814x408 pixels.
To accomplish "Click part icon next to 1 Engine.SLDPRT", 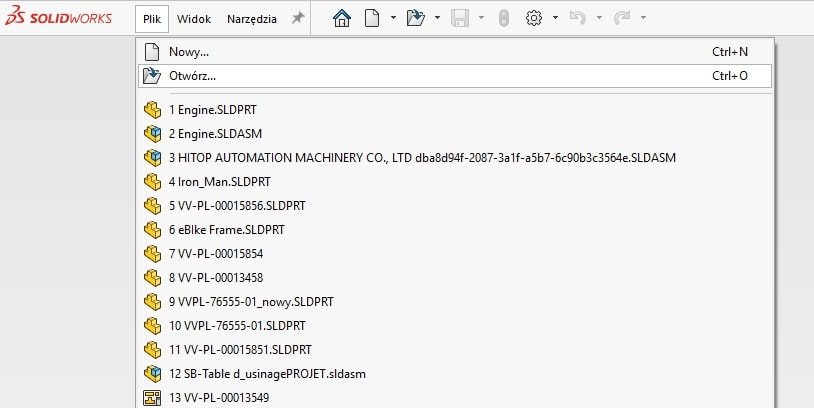I will pyautogui.click(x=152, y=110).
